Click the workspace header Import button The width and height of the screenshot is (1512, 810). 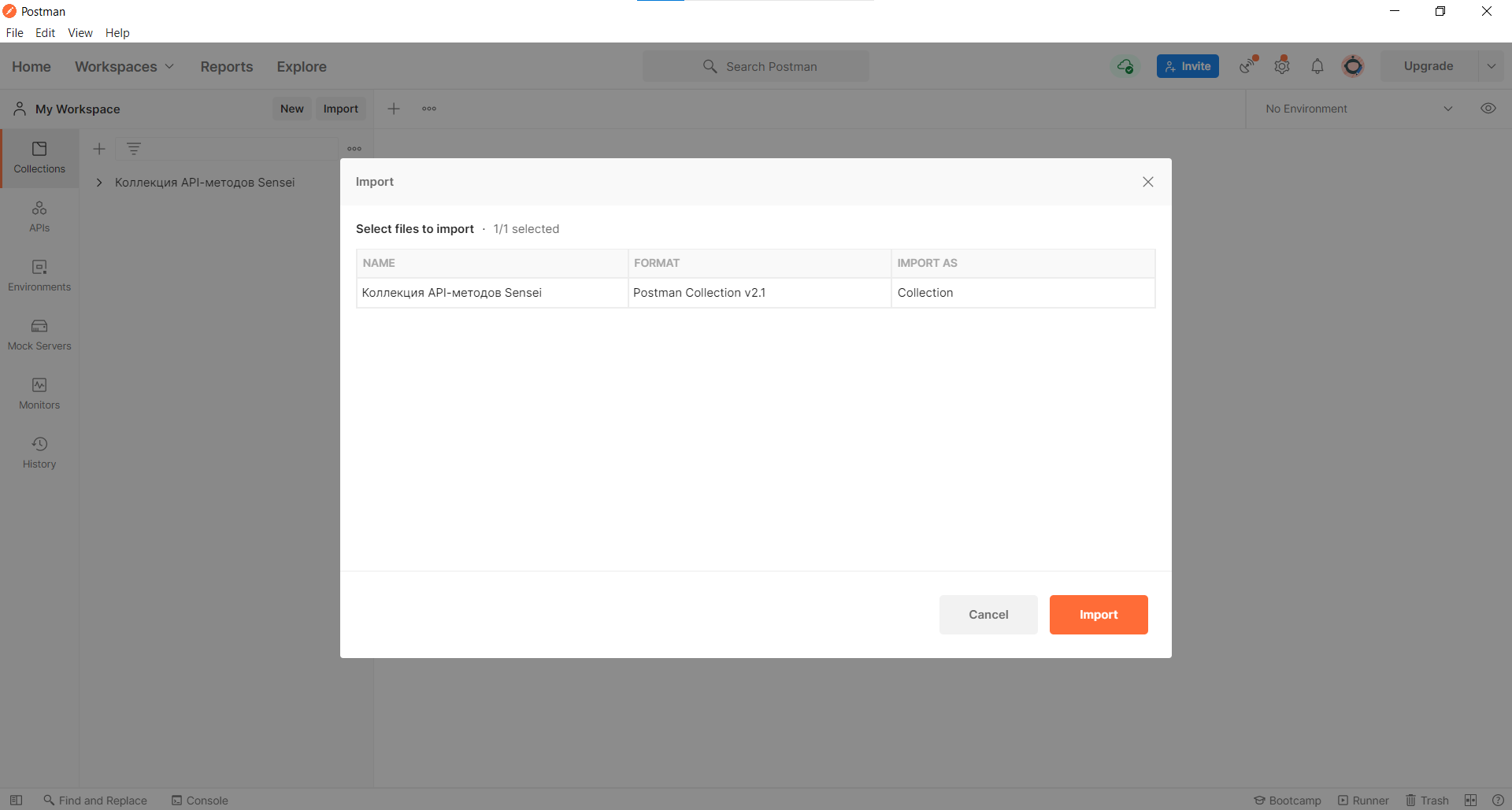(341, 109)
